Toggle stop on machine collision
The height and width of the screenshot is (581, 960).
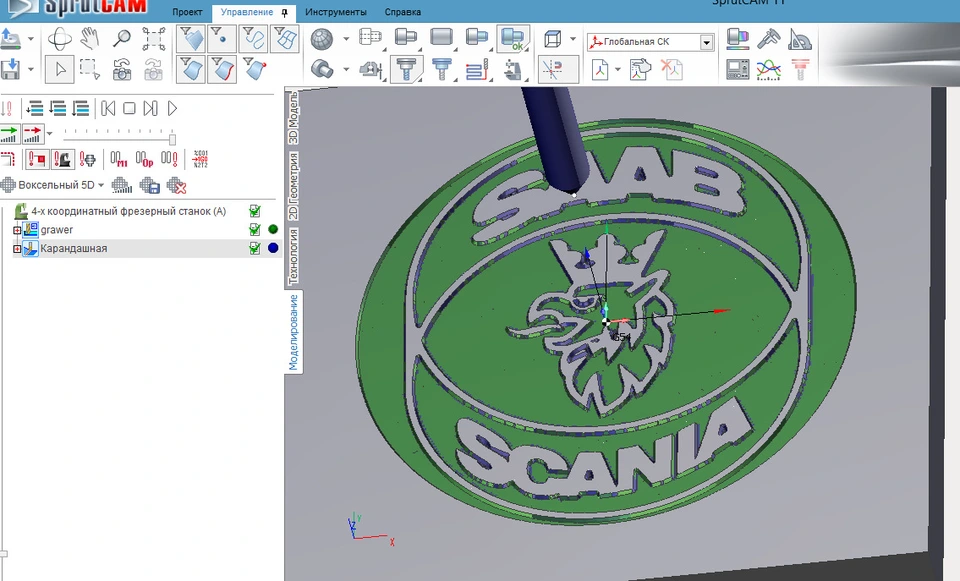(62, 159)
